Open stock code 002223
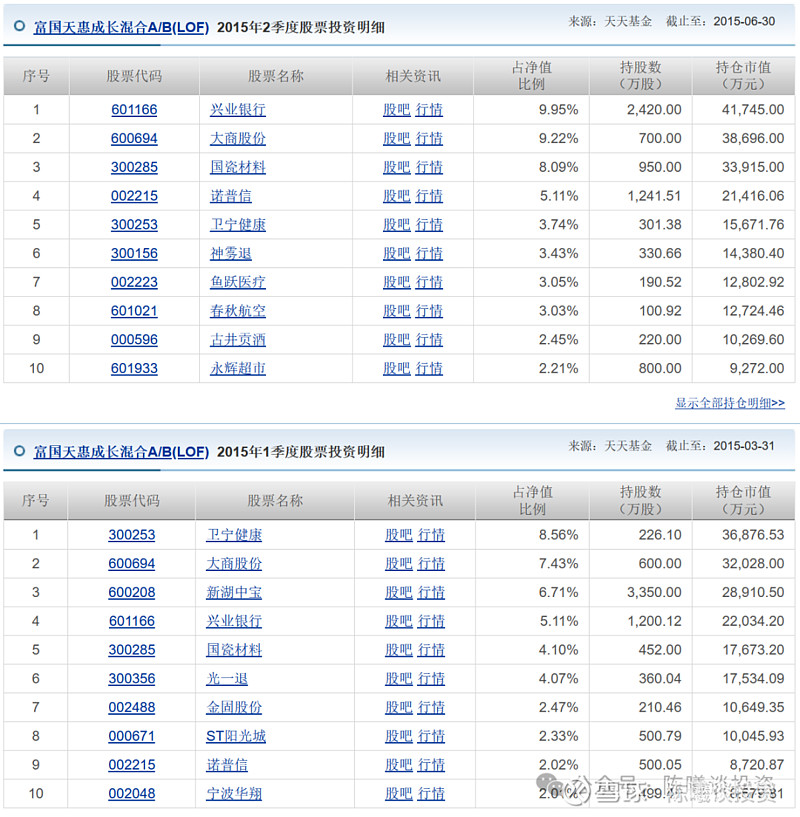This screenshot has height=817, width=800. 134,282
